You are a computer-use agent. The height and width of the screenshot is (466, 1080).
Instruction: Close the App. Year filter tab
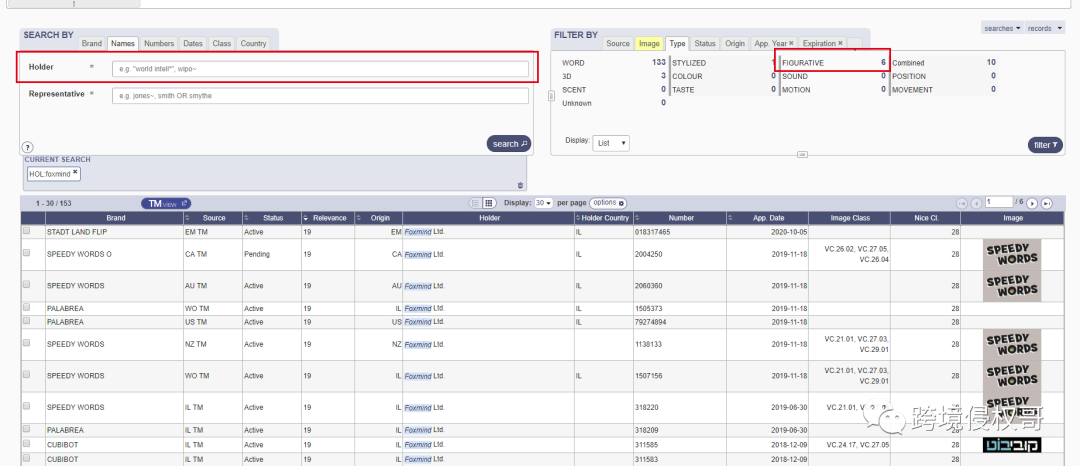(791, 44)
